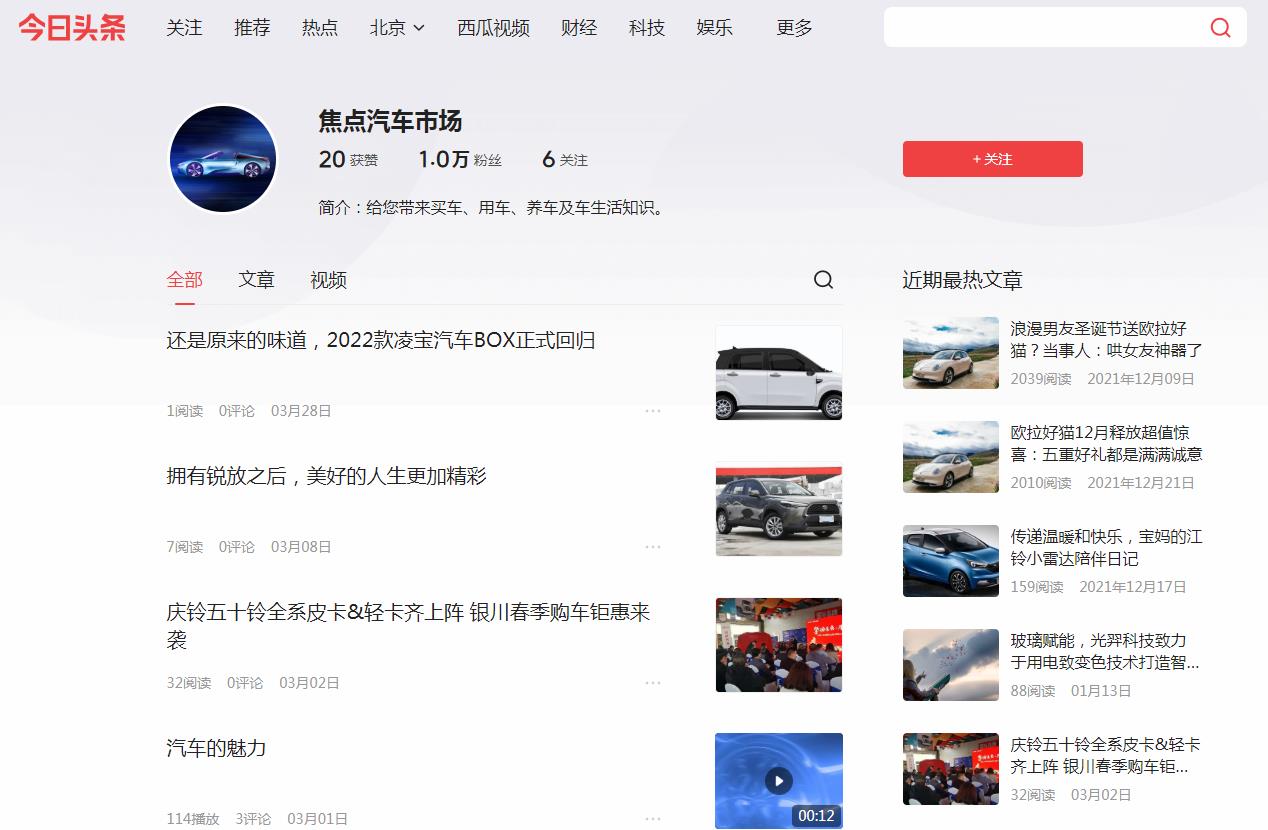Click the 1.0万 粉丝 follower count
The width and height of the screenshot is (1268, 830).
(x=460, y=159)
